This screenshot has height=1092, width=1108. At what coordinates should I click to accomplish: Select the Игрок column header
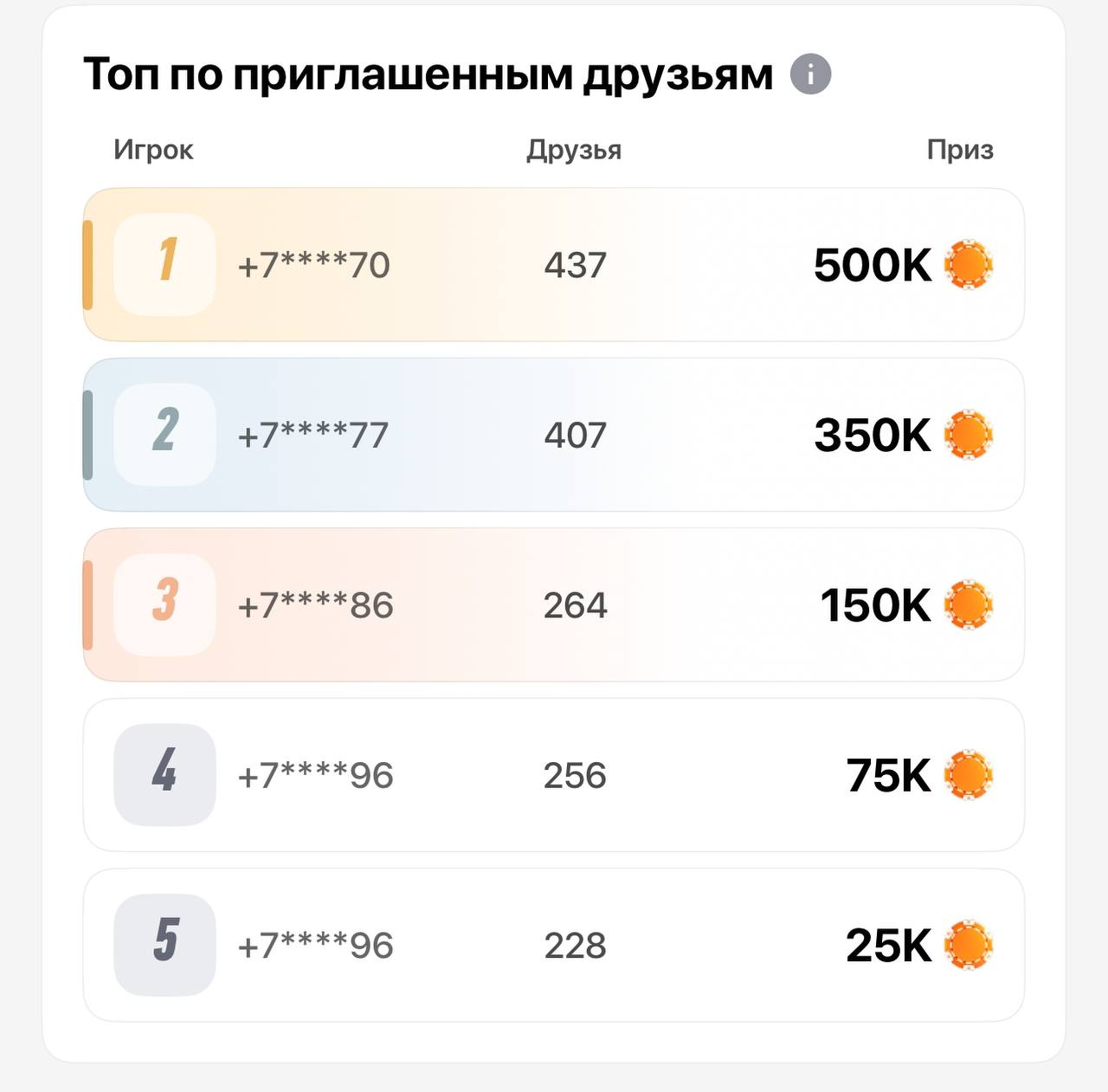(x=153, y=151)
